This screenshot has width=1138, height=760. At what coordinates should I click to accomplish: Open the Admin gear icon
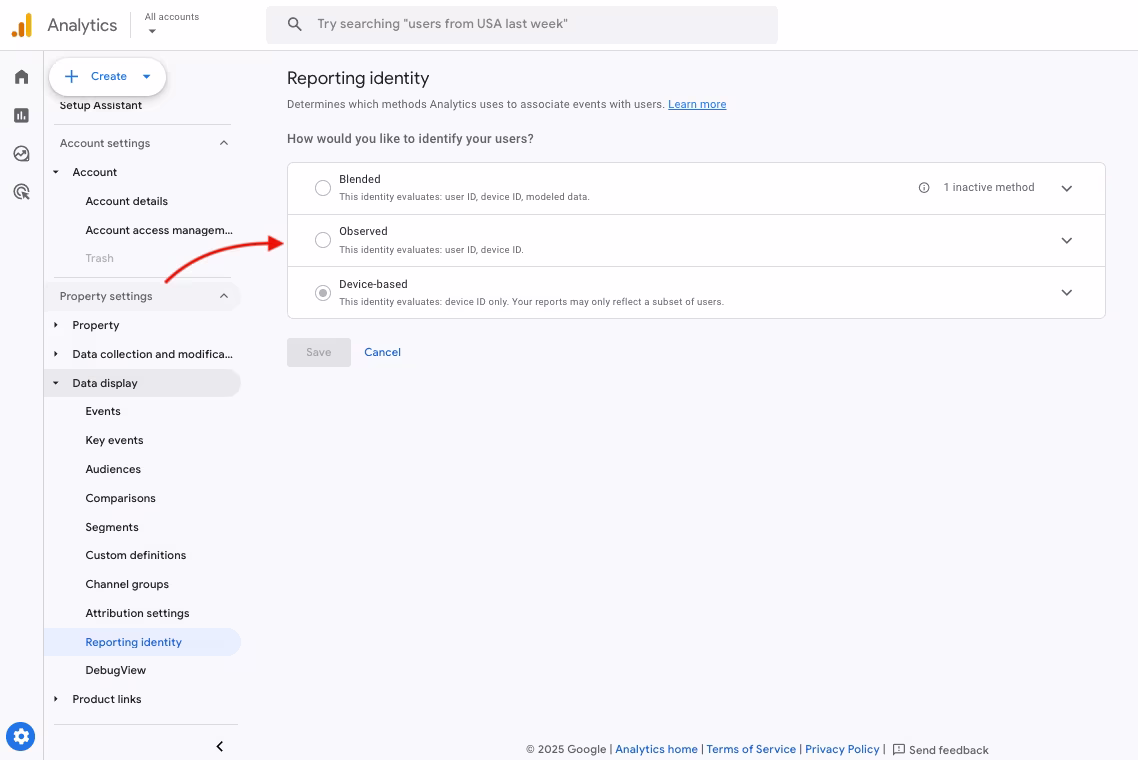20,737
